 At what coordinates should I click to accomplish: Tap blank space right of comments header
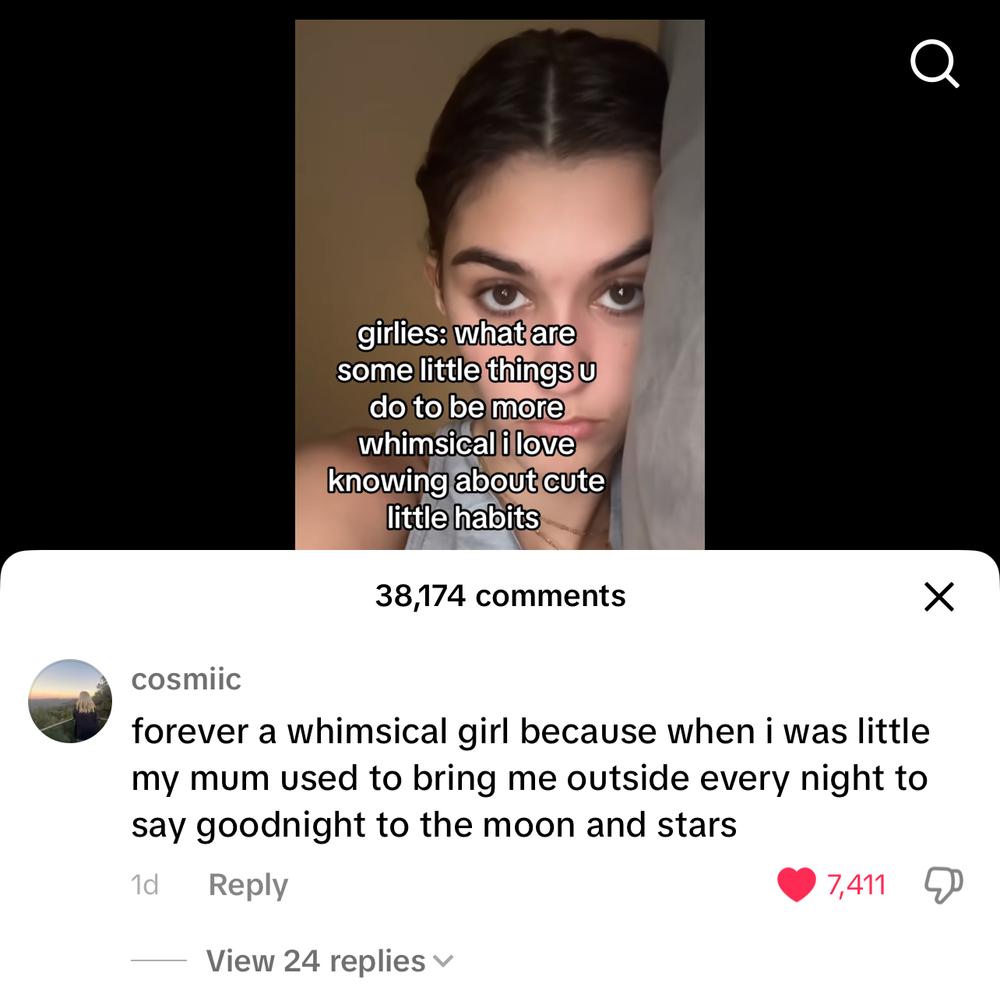click(772, 597)
